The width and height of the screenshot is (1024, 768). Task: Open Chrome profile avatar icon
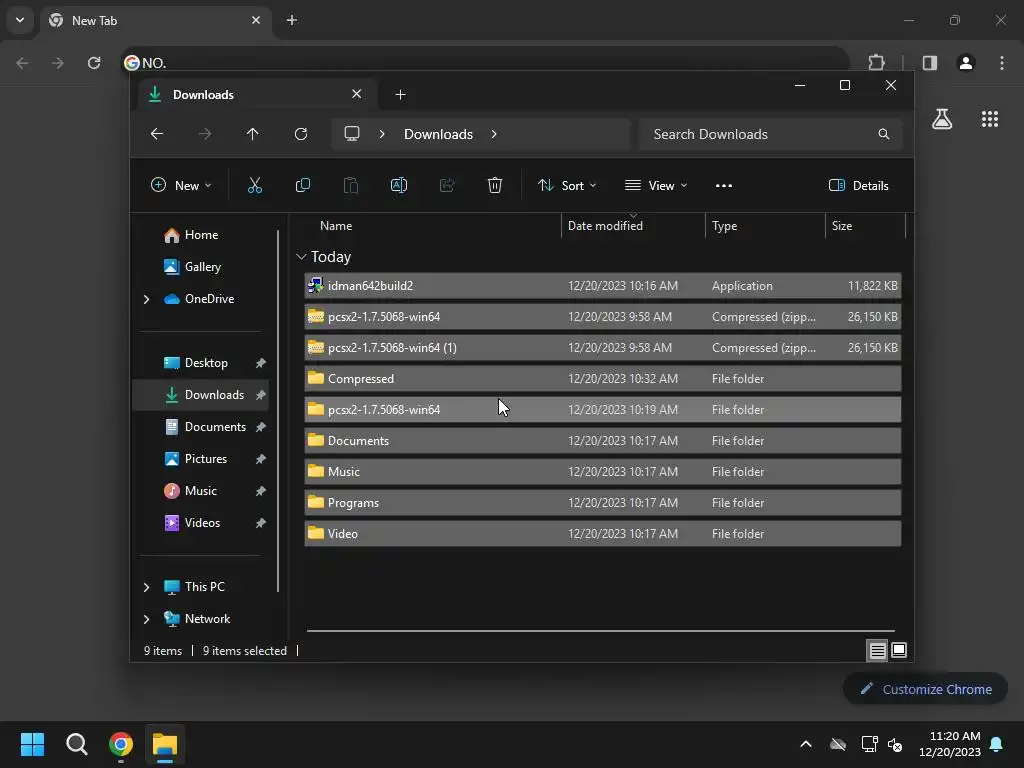(x=966, y=63)
